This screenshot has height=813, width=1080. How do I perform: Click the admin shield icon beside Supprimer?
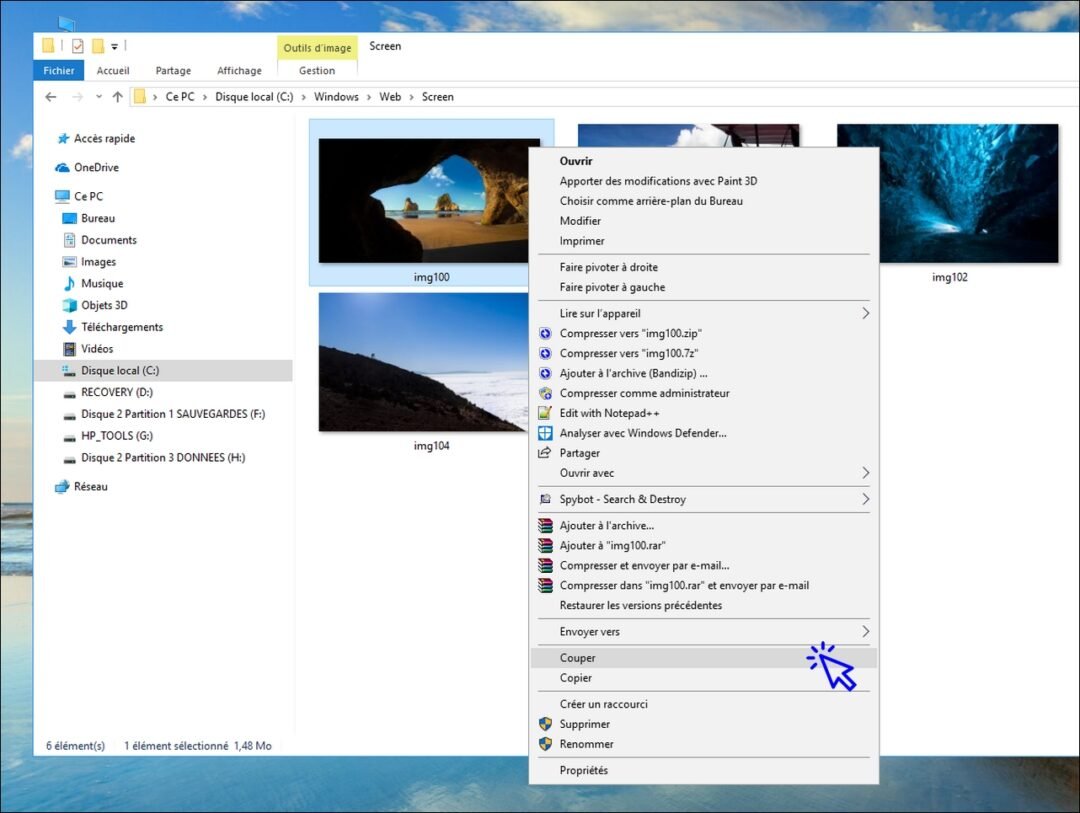[545, 724]
